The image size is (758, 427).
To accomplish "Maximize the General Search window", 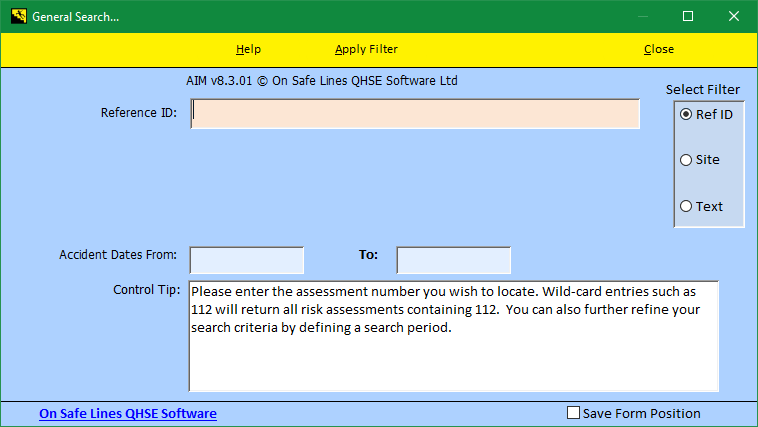I will (688, 16).
